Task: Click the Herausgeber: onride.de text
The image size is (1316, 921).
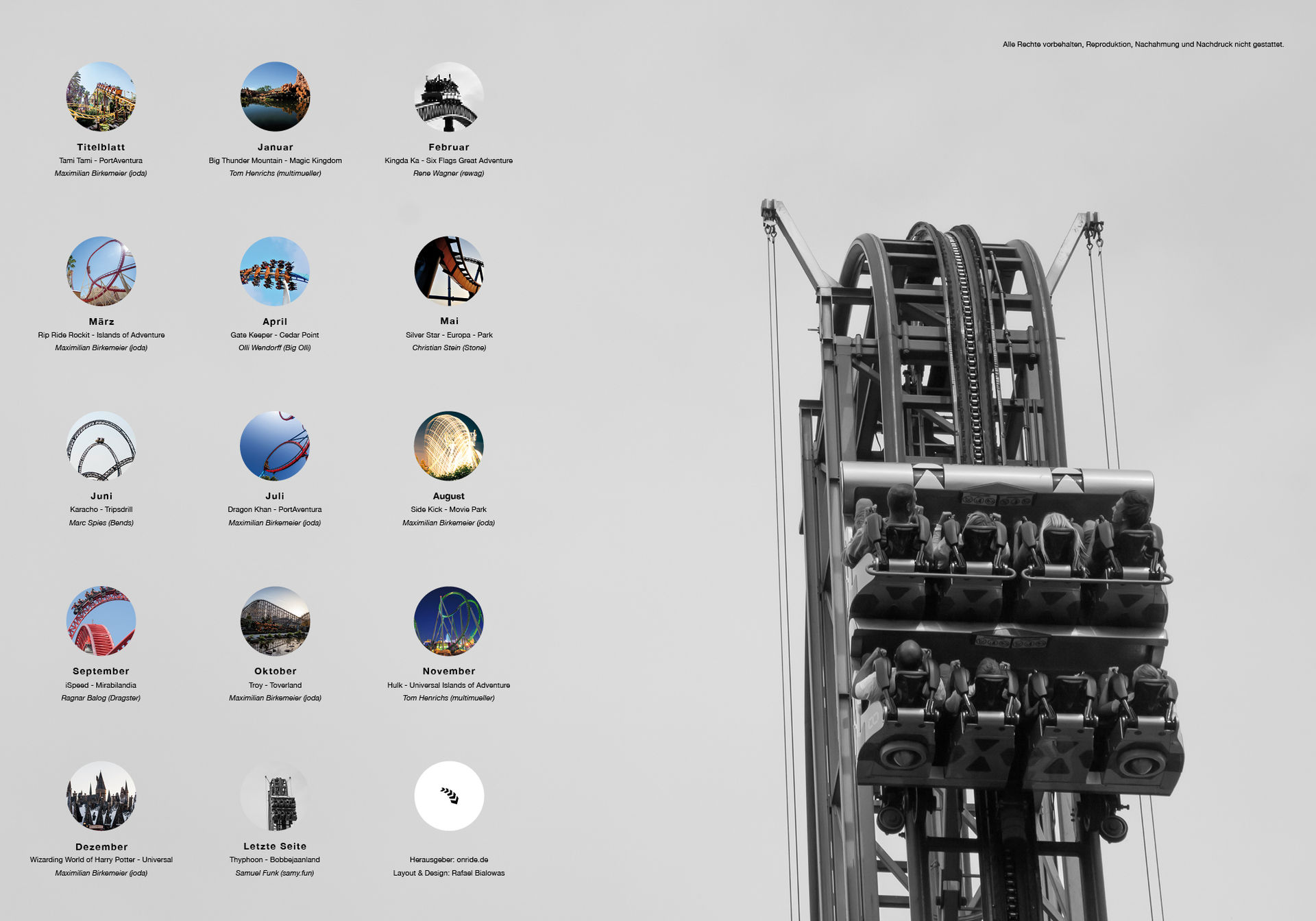Action: pos(449,859)
